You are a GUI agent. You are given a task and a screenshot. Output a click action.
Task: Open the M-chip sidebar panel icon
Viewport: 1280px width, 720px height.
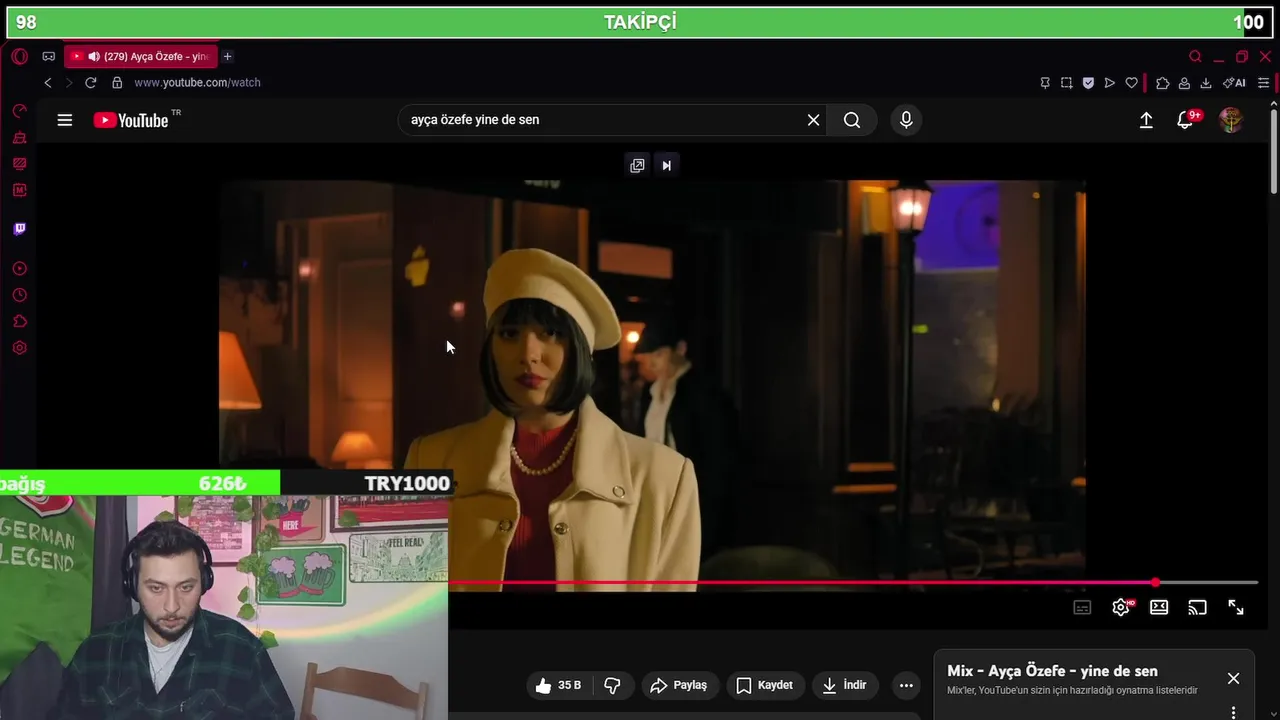[x=19, y=190]
